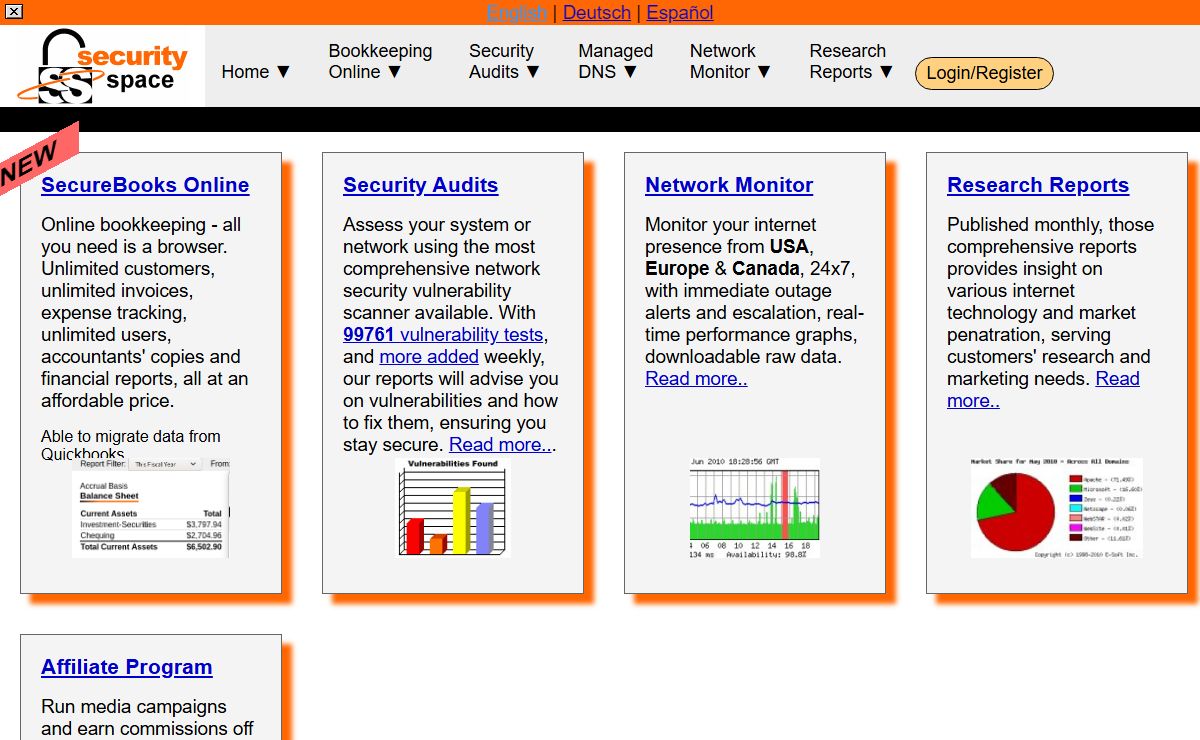Open the network availability graph image
This screenshot has width=1200, height=740.
tap(755, 508)
